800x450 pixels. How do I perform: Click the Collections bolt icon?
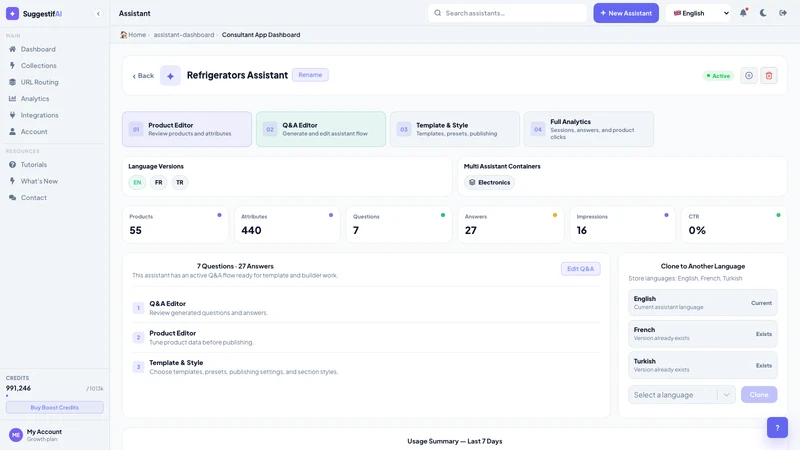(12, 65)
